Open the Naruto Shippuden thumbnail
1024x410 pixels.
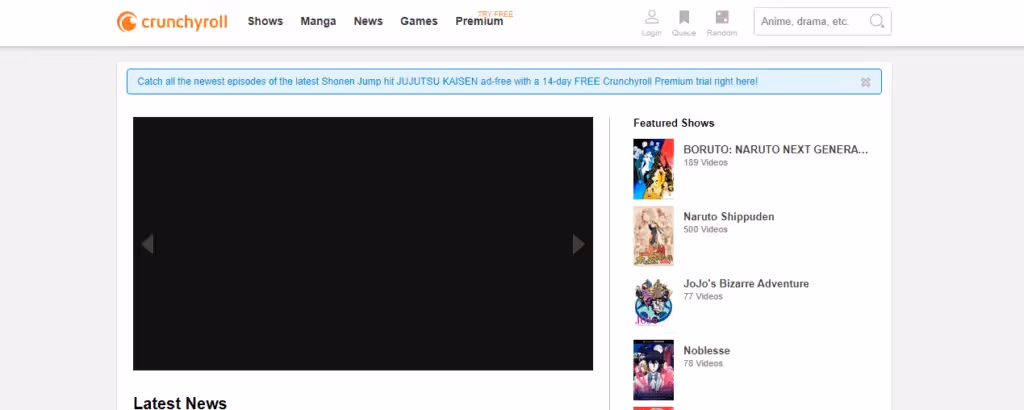[653, 236]
